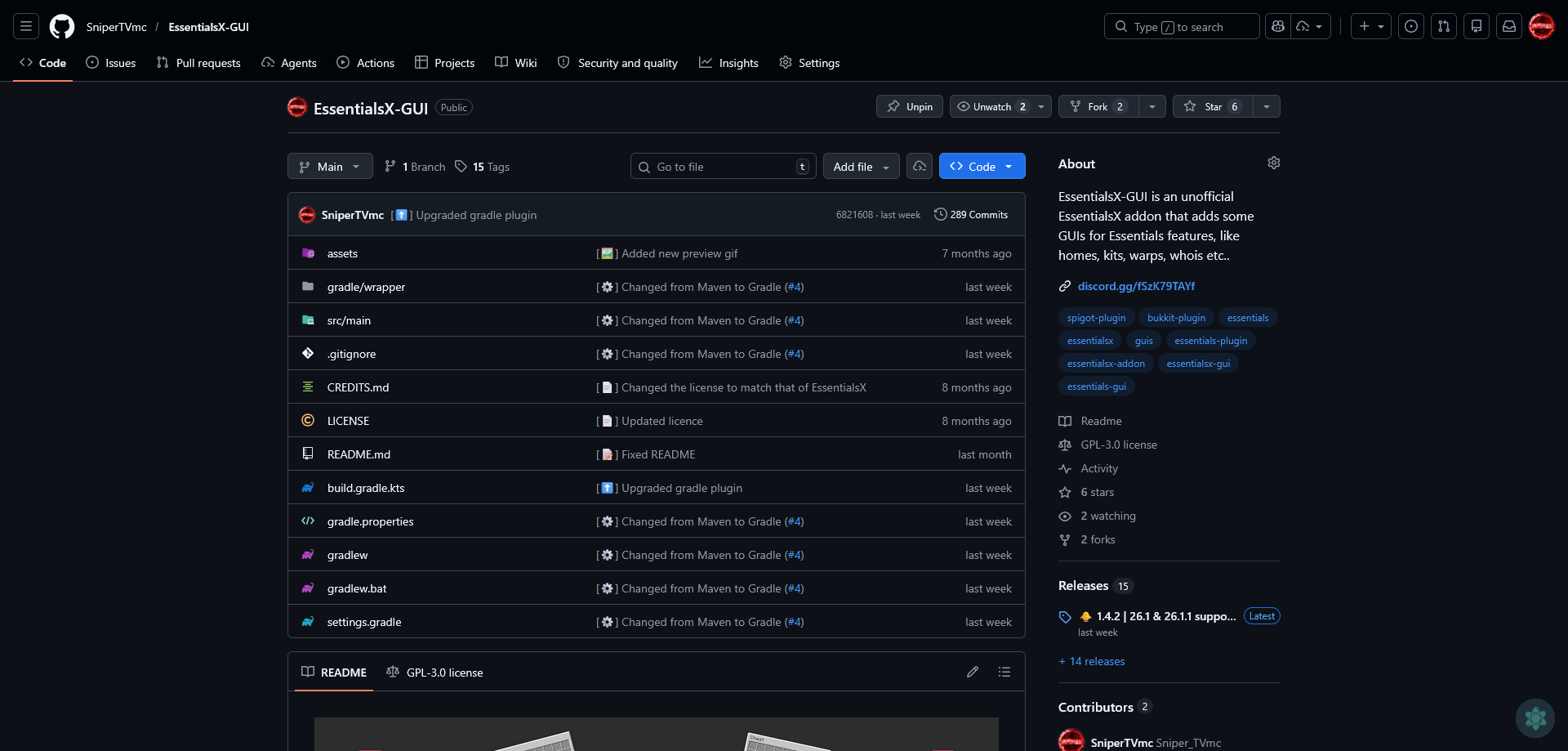
Task: Open the + 14 releases link
Action: pos(1092,661)
